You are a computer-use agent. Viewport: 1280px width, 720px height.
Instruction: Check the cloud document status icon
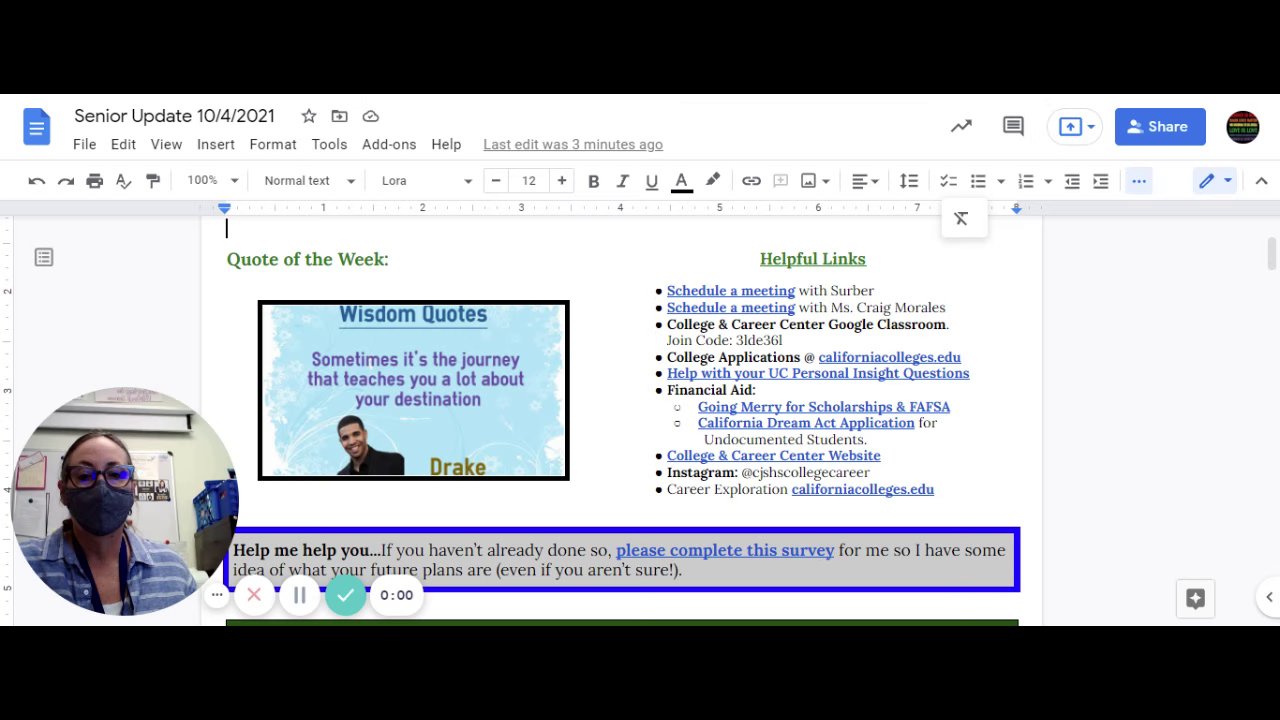click(x=370, y=116)
